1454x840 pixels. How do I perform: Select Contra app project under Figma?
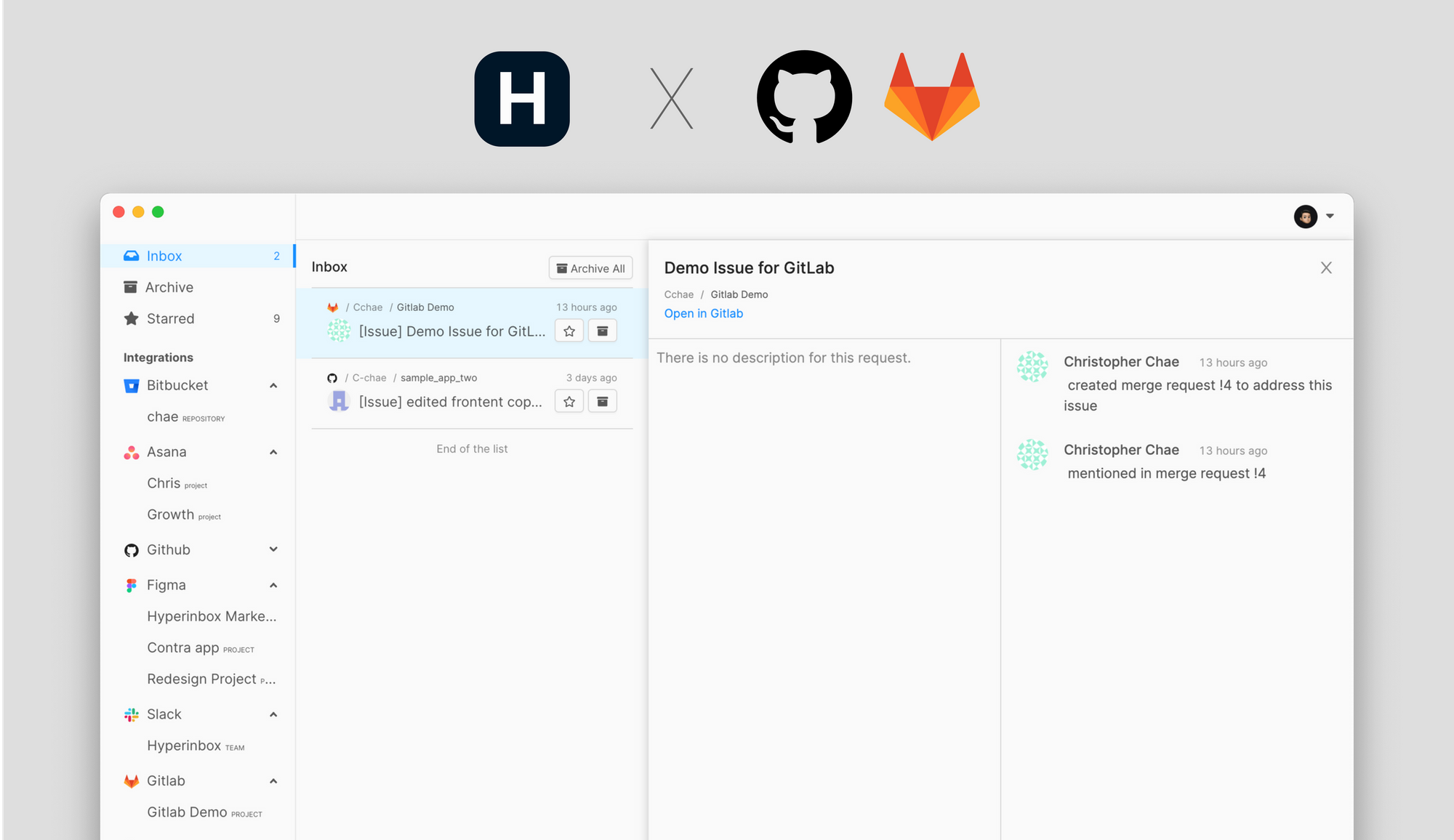(x=201, y=647)
